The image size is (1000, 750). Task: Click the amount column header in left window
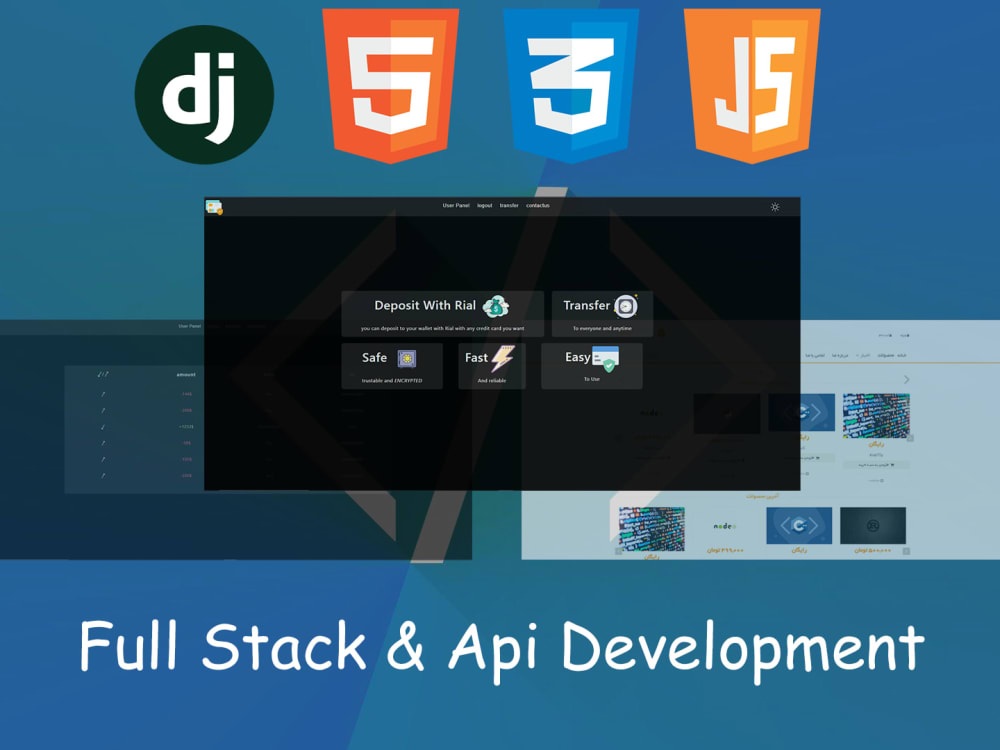point(186,374)
